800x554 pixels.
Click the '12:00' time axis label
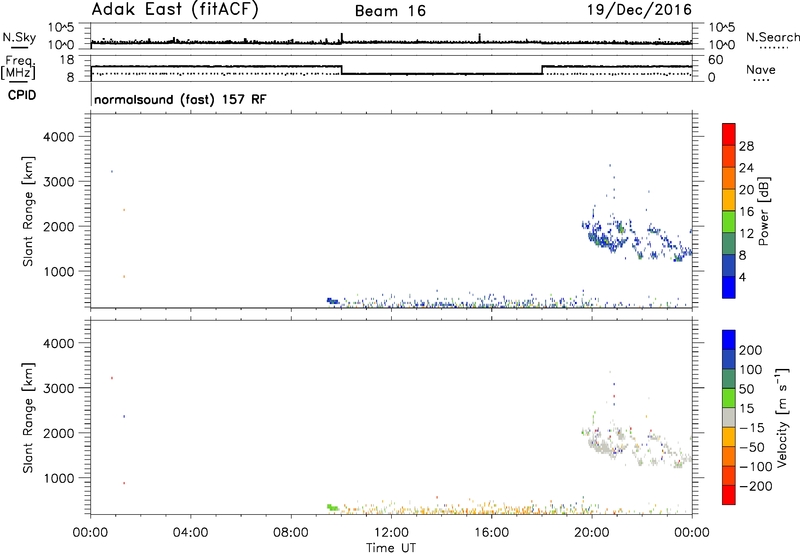[x=391, y=533]
